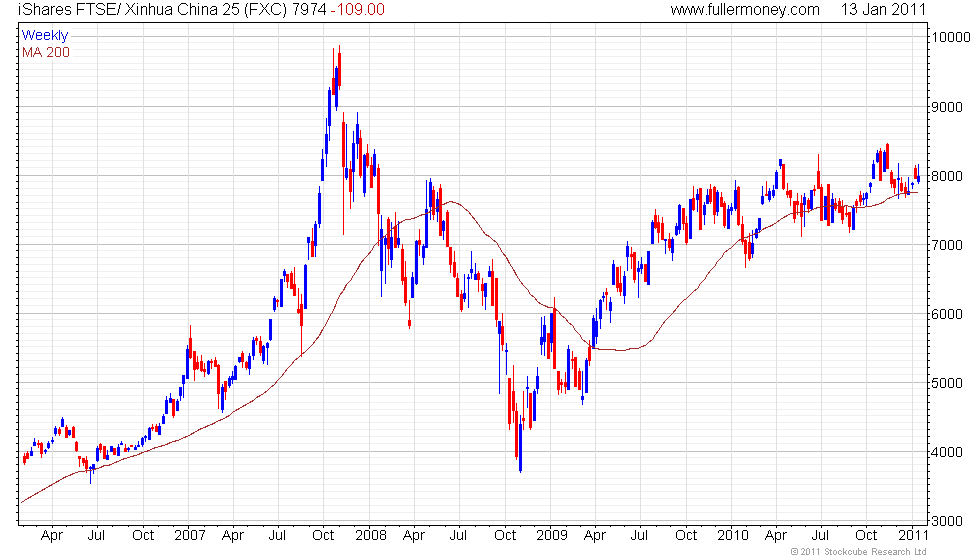Click the latest blue candlestick at chart's right end
Screen dimensions: 980x560
(x=918, y=176)
